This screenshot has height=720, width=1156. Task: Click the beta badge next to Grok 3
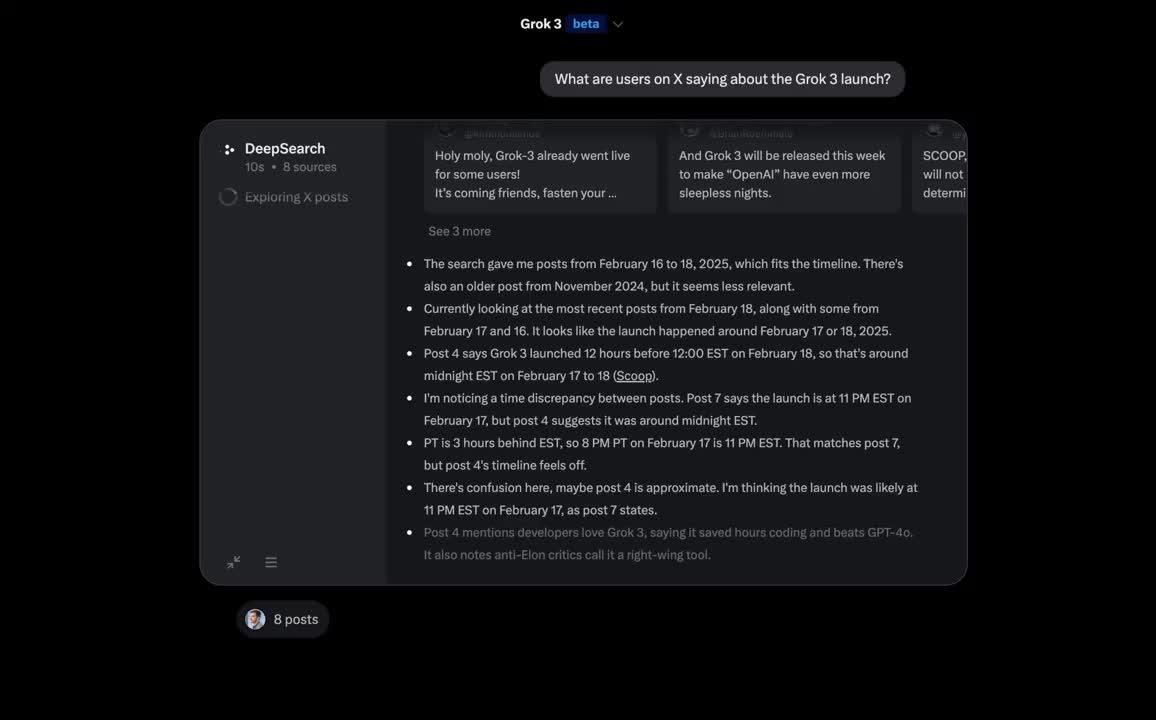[x=585, y=24]
